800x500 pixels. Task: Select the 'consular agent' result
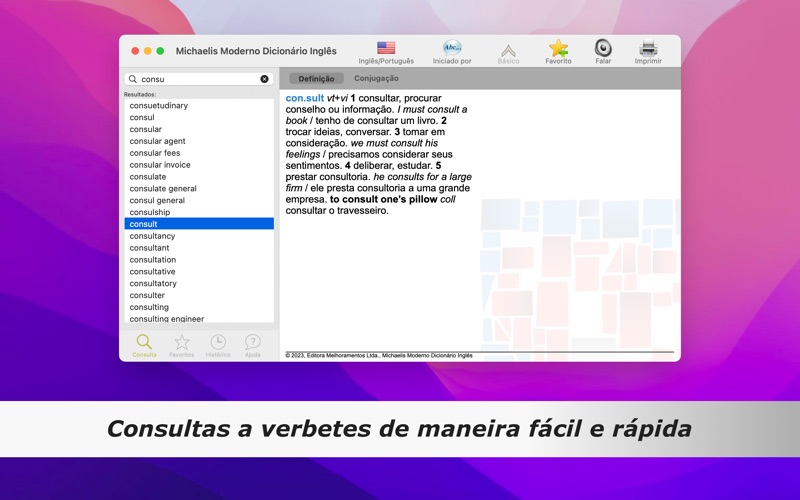(x=199, y=141)
